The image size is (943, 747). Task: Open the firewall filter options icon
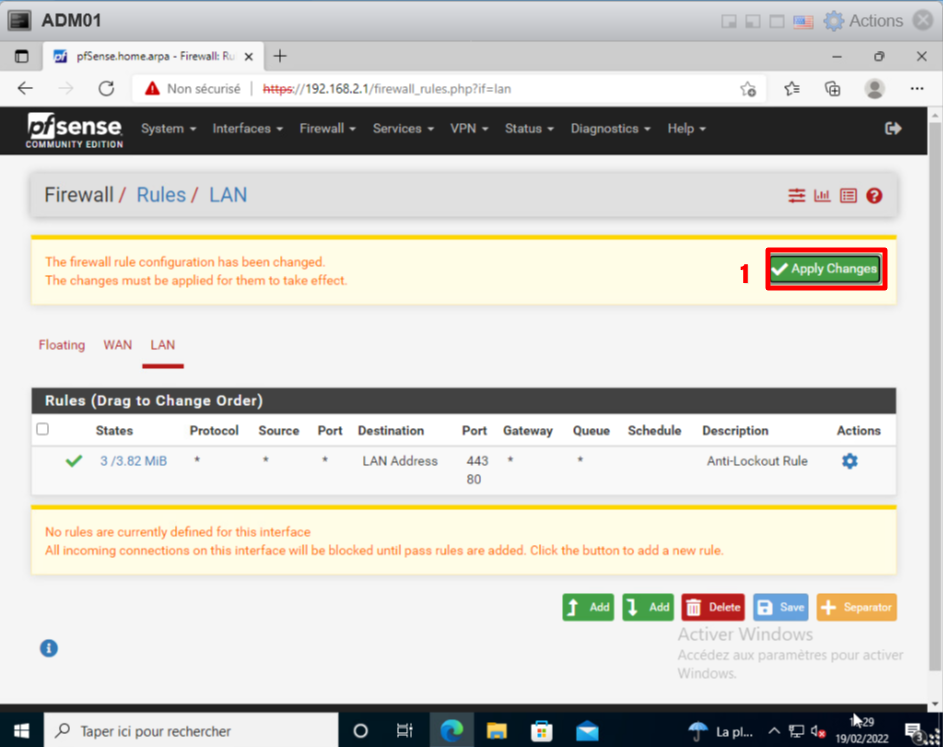(796, 196)
